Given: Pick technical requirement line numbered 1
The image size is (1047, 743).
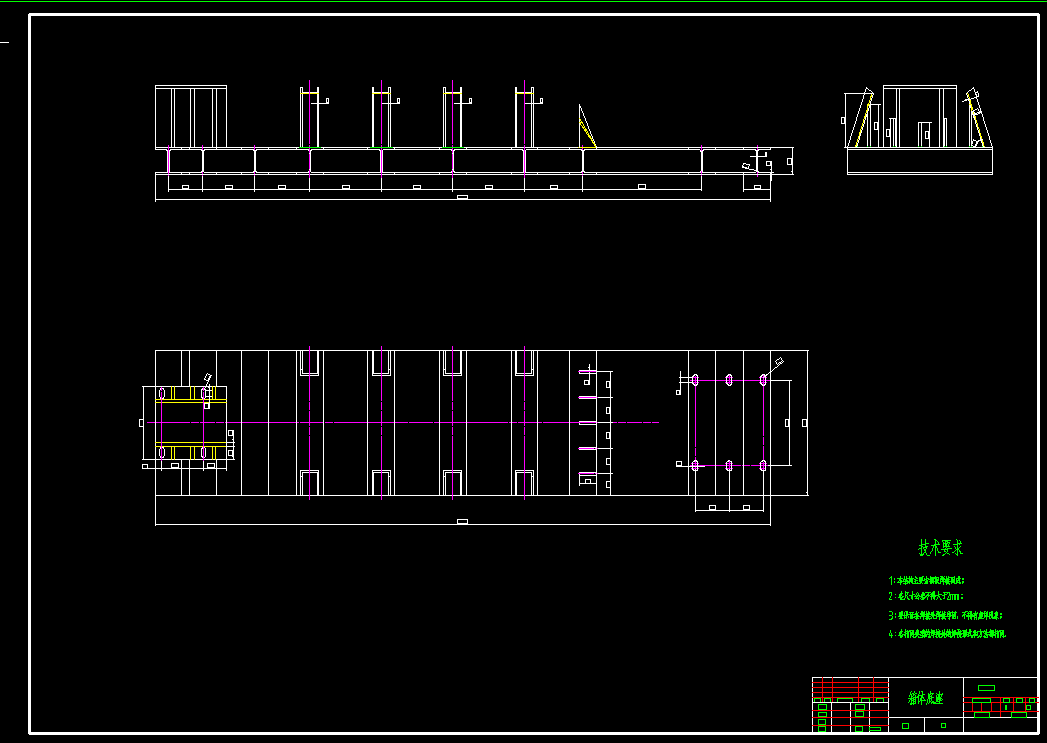Looking at the screenshot, I should point(926,581).
